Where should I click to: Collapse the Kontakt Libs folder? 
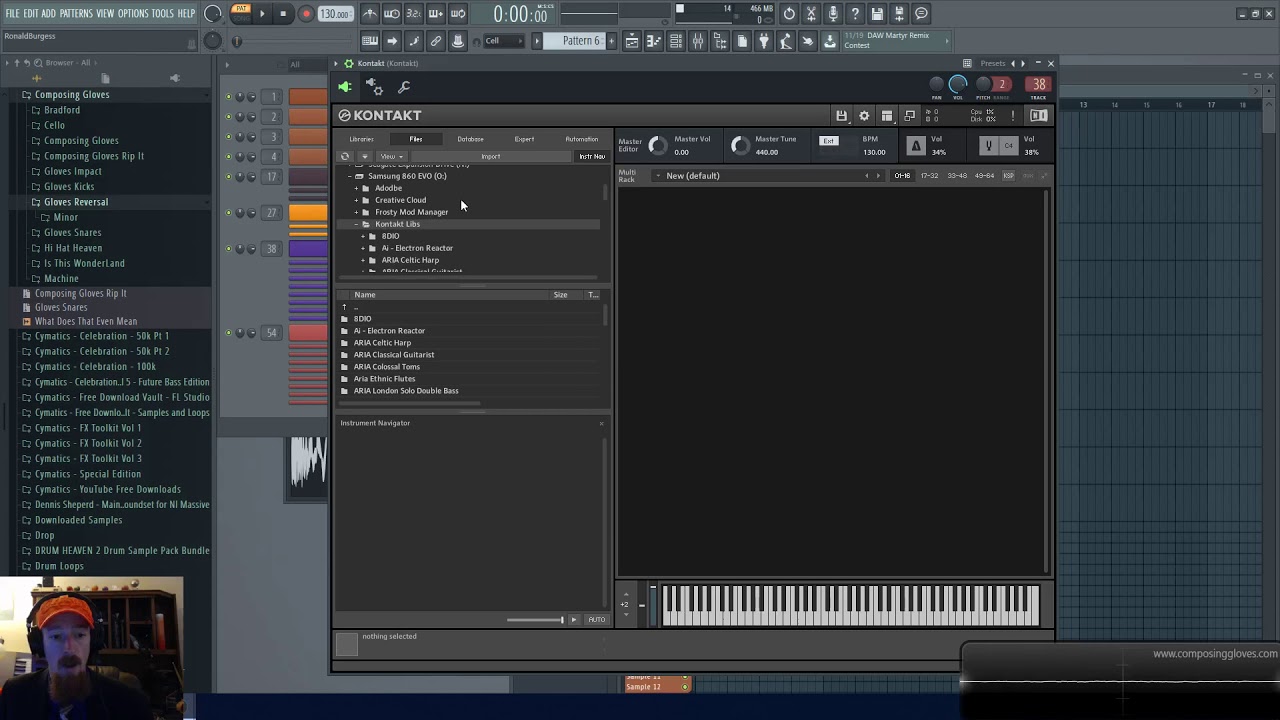[x=356, y=224]
